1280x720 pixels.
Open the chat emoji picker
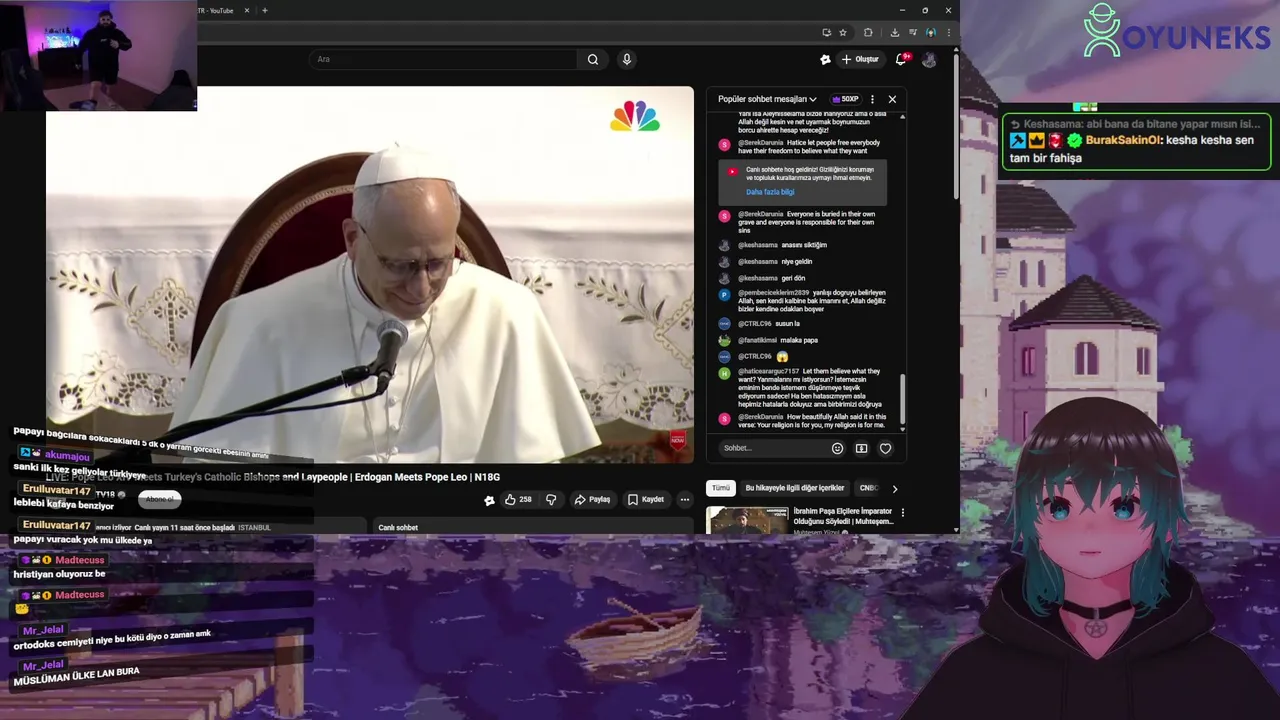(838, 448)
